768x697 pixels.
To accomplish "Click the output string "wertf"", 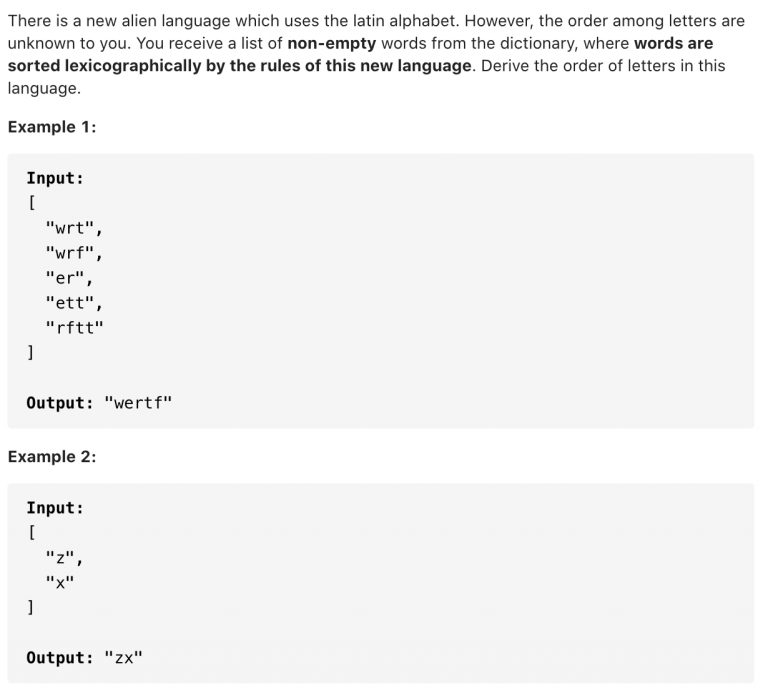I will (x=138, y=403).
